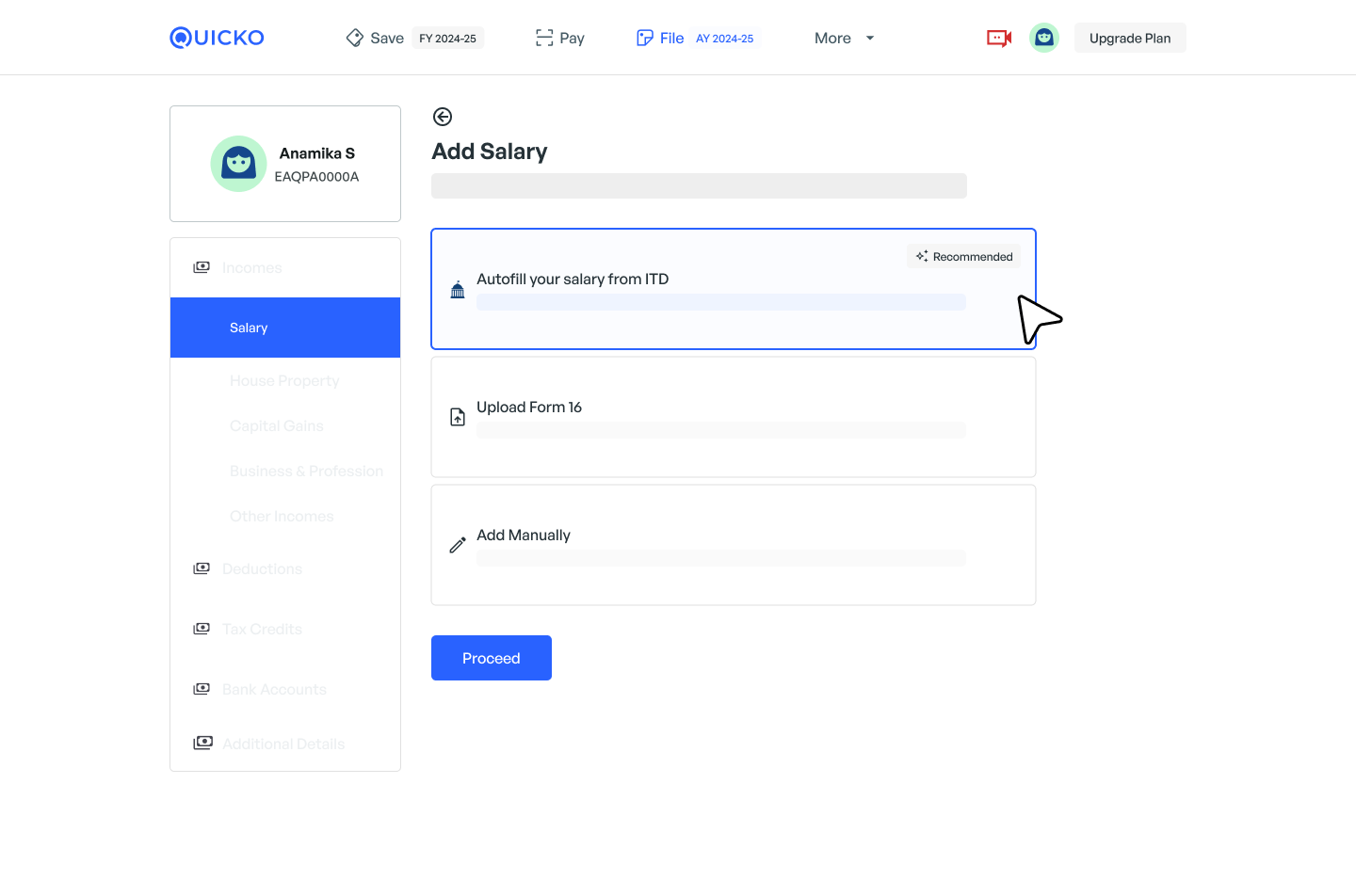Open House Property in the sidebar
Screen dimensions: 1356x896
[284, 380]
